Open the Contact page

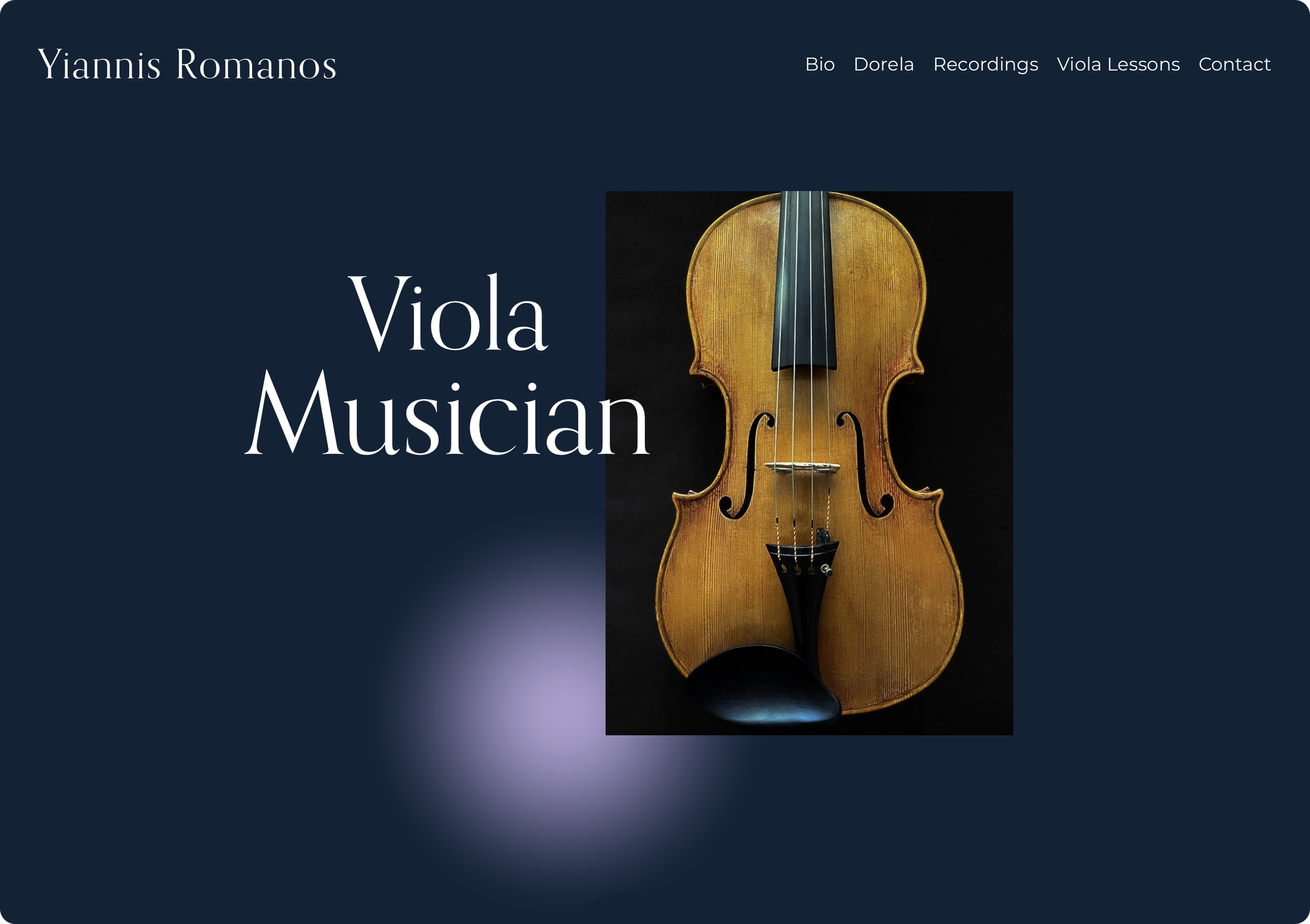[x=1234, y=64]
